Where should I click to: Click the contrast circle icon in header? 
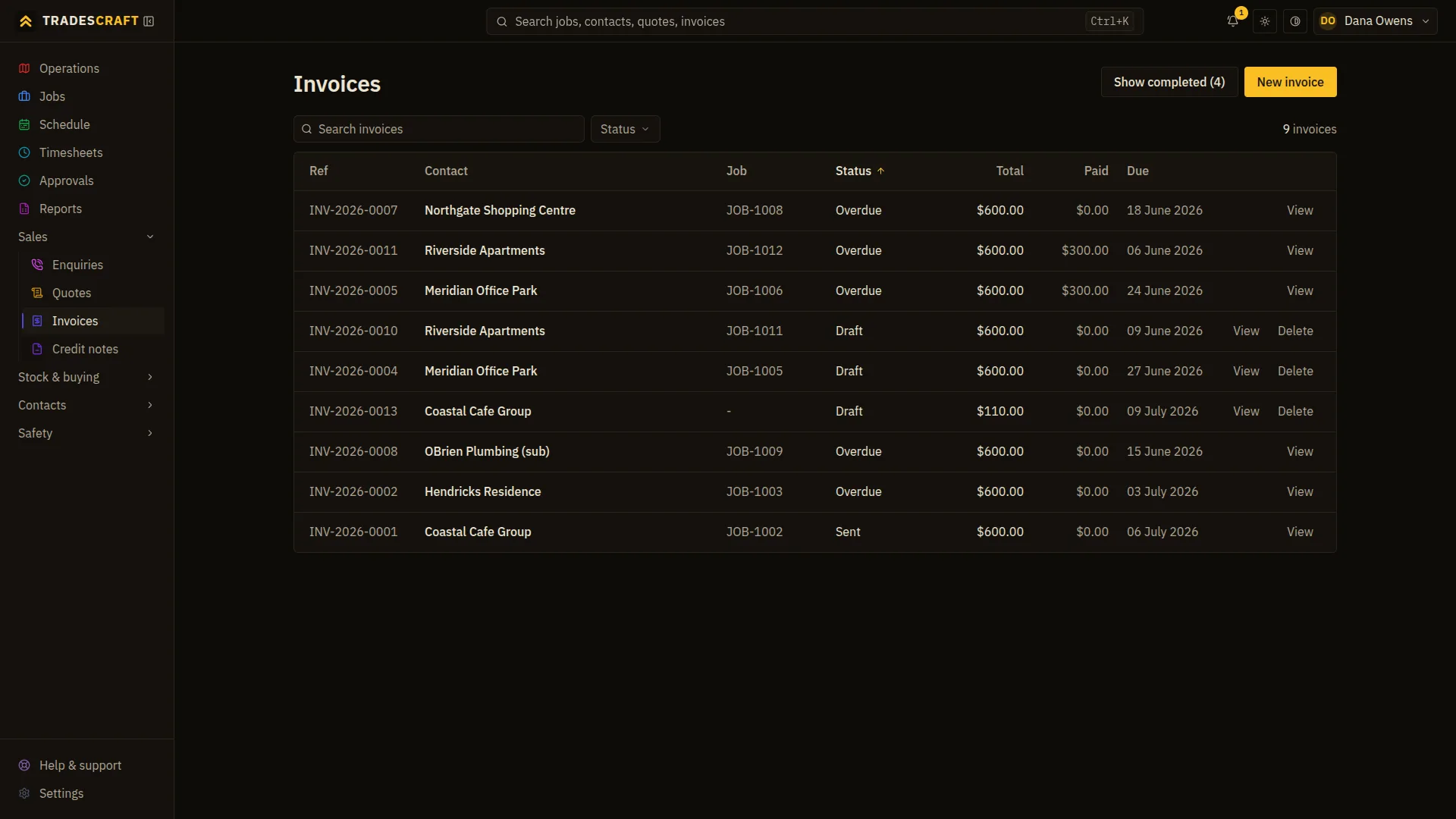point(1295,21)
